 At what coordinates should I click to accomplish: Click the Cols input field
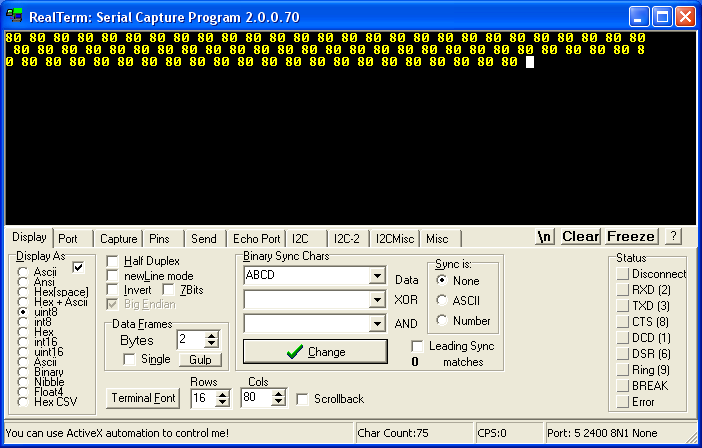point(257,398)
